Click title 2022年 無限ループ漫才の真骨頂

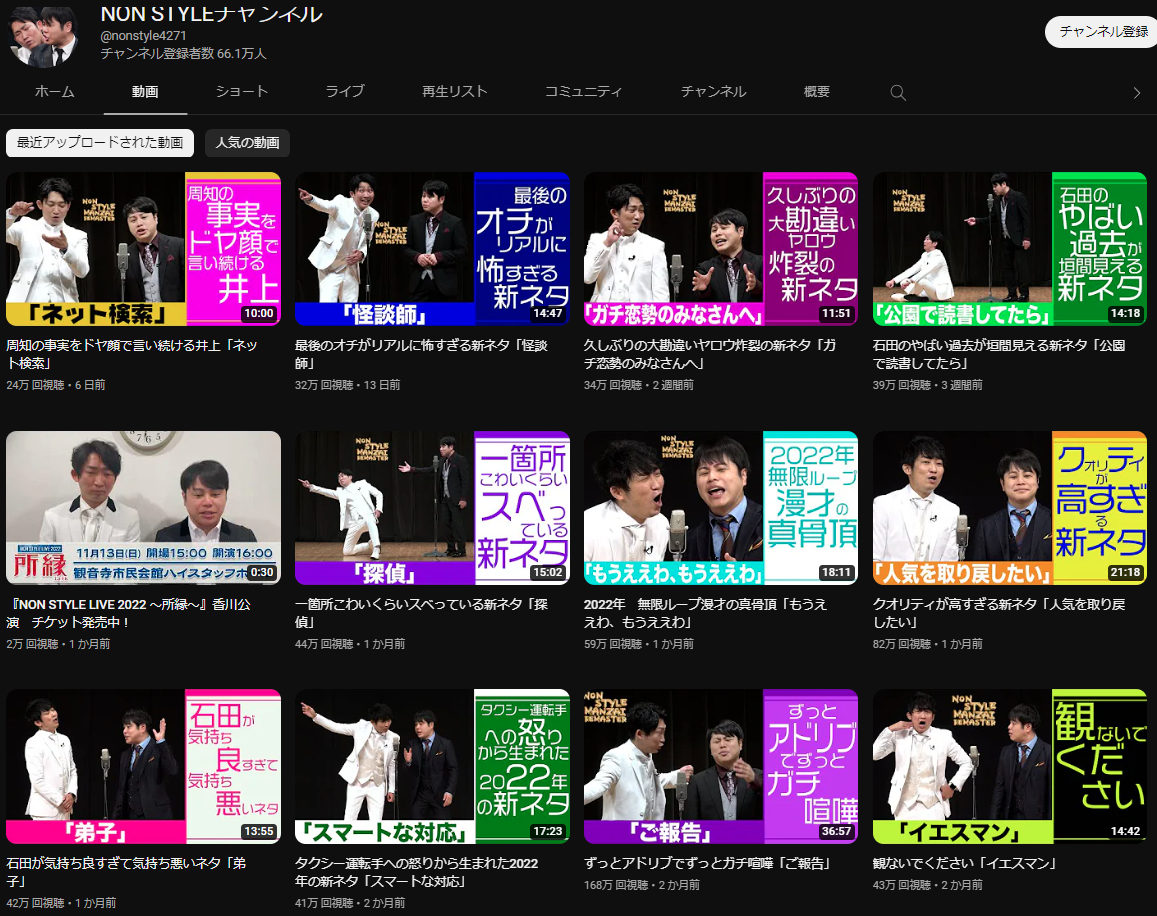click(x=705, y=613)
